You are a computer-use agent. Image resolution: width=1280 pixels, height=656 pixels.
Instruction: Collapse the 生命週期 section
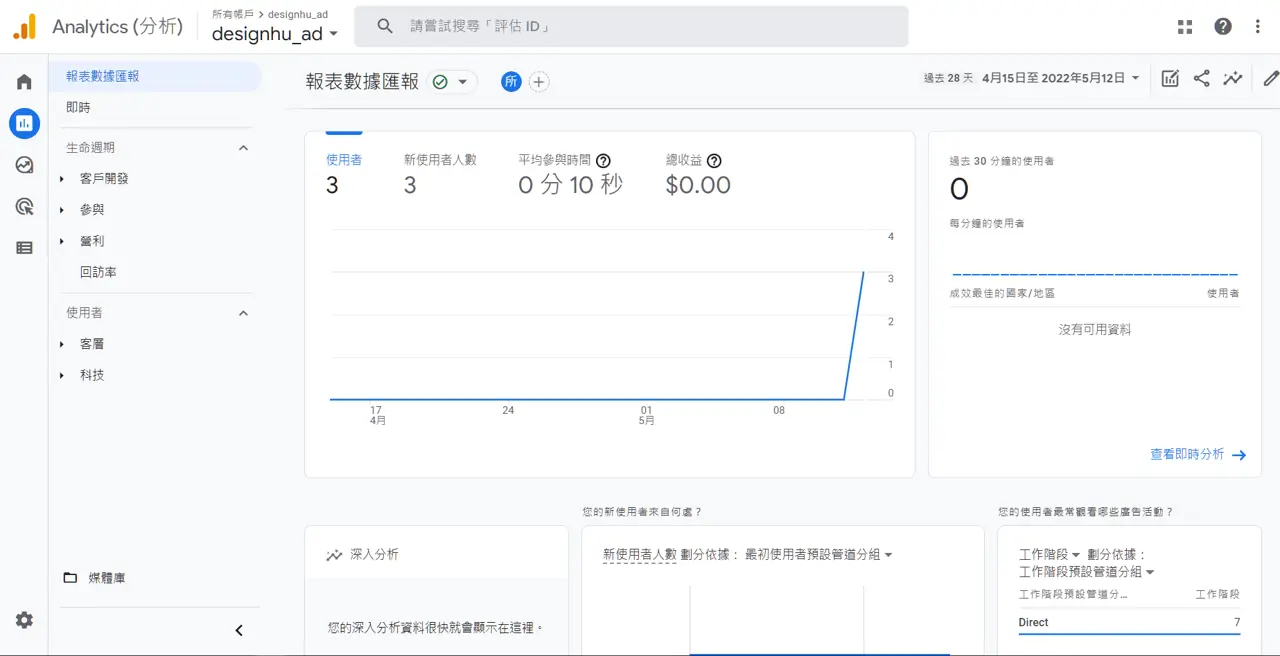(x=243, y=148)
